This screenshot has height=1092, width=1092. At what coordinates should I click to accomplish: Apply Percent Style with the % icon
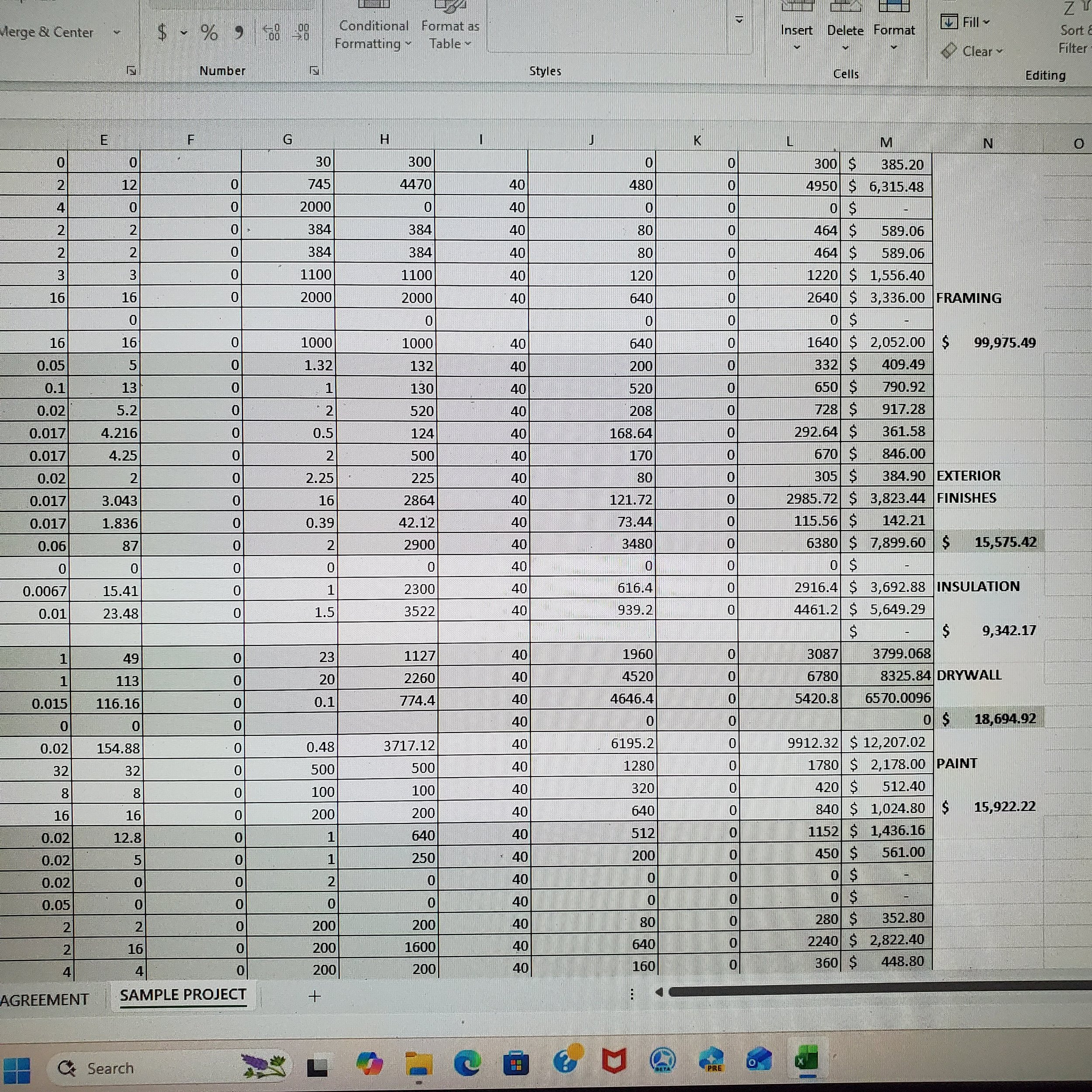(209, 32)
